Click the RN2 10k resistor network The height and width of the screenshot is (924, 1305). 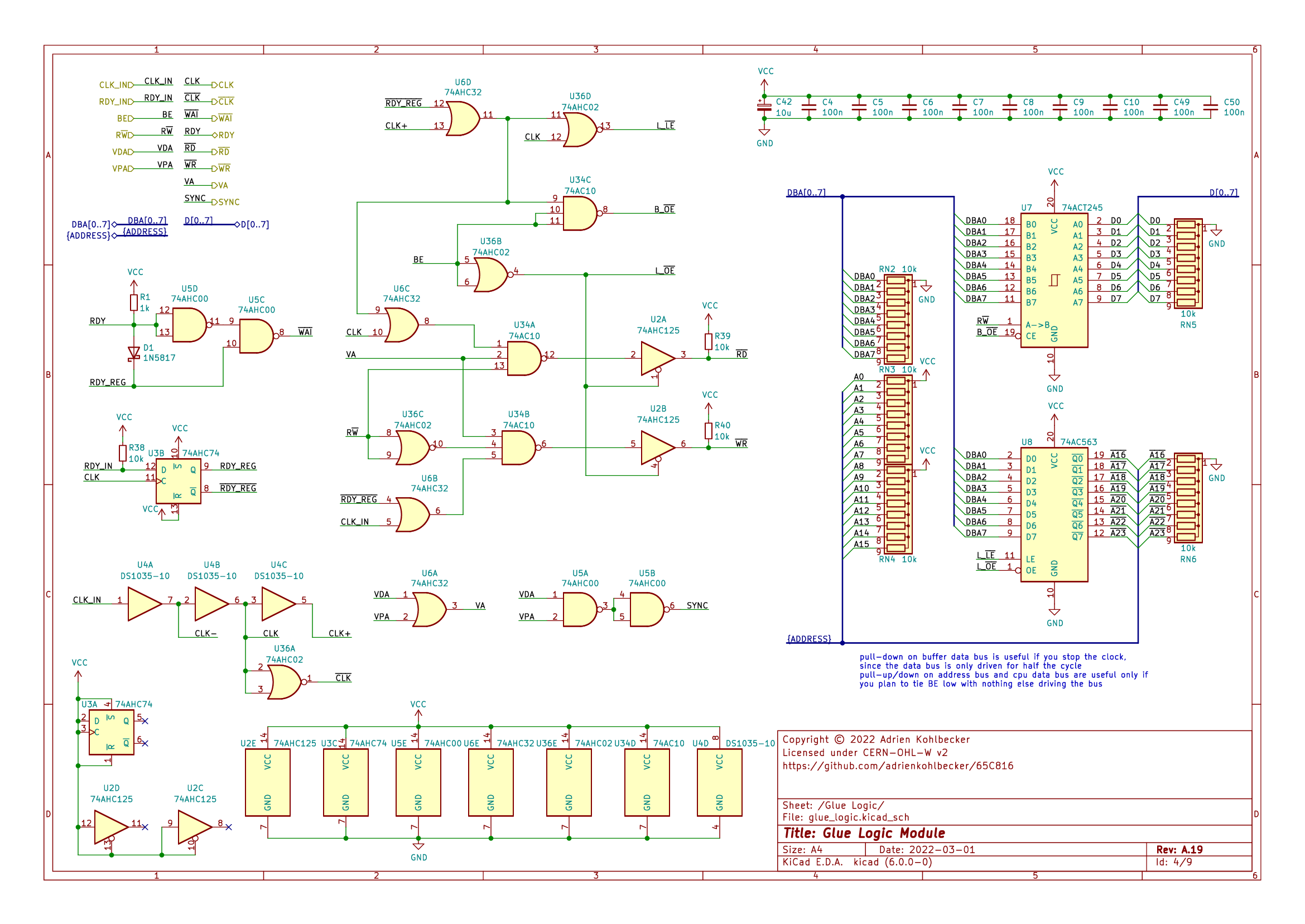tap(899, 319)
